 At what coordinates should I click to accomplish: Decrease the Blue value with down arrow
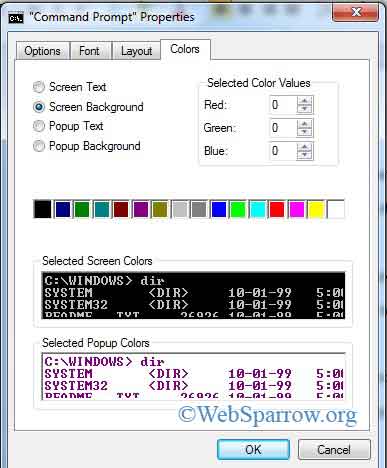point(304,155)
